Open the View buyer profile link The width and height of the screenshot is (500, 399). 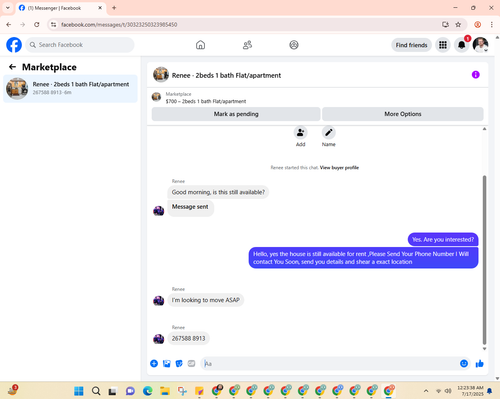point(339,168)
